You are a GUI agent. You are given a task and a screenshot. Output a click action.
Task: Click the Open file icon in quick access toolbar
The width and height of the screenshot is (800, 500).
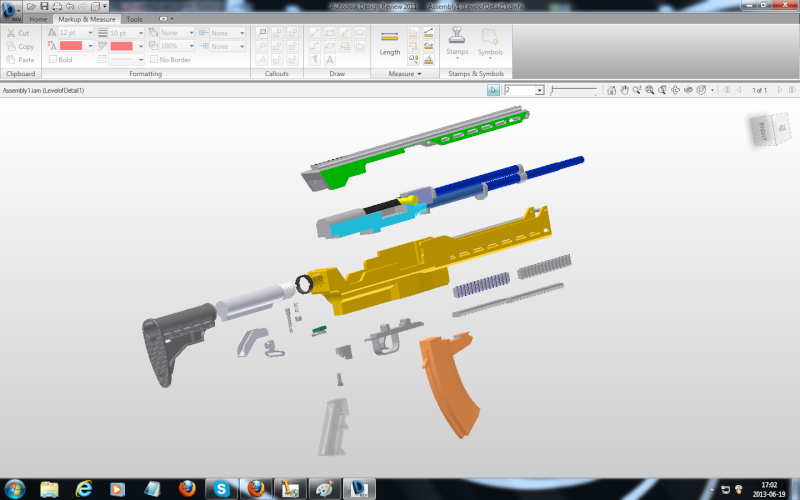[32, 7]
